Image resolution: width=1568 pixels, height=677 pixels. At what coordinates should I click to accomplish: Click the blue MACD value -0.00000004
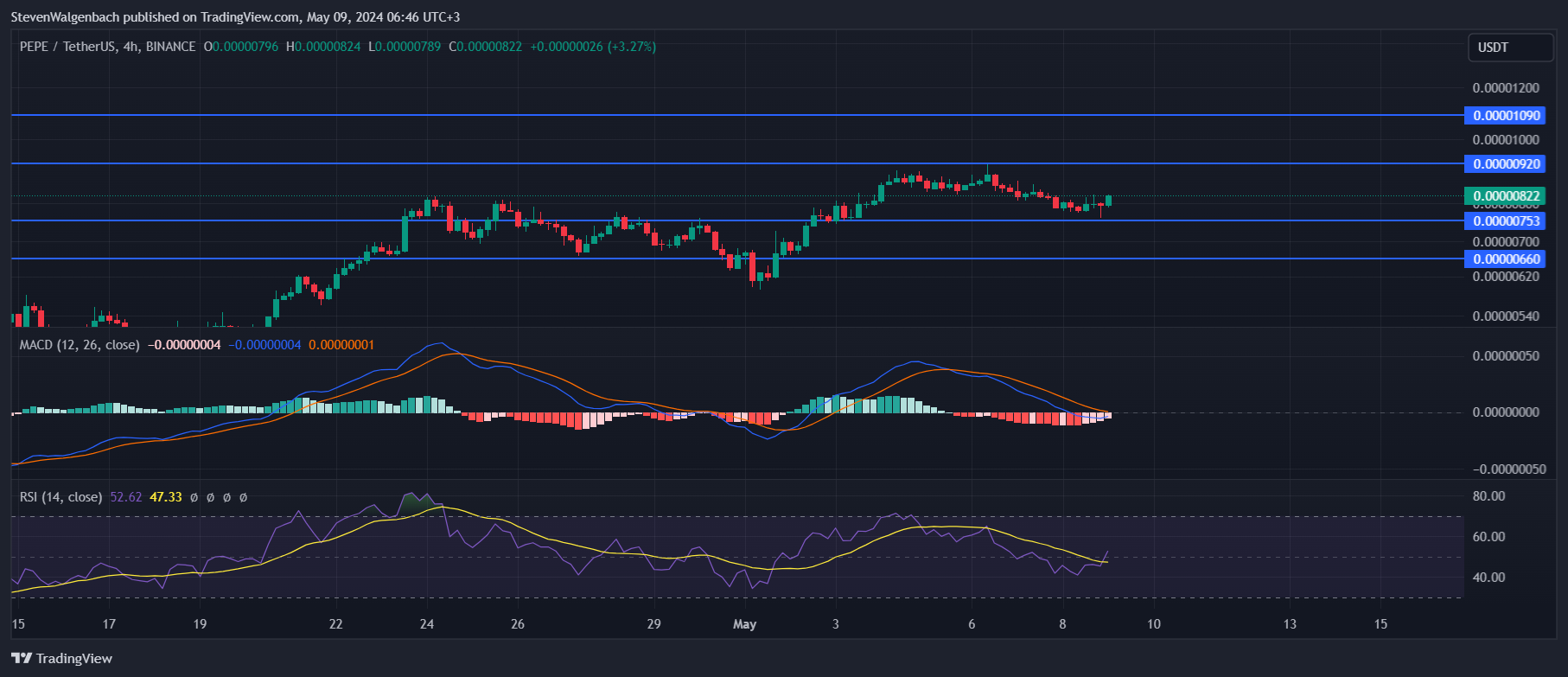click(x=265, y=345)
